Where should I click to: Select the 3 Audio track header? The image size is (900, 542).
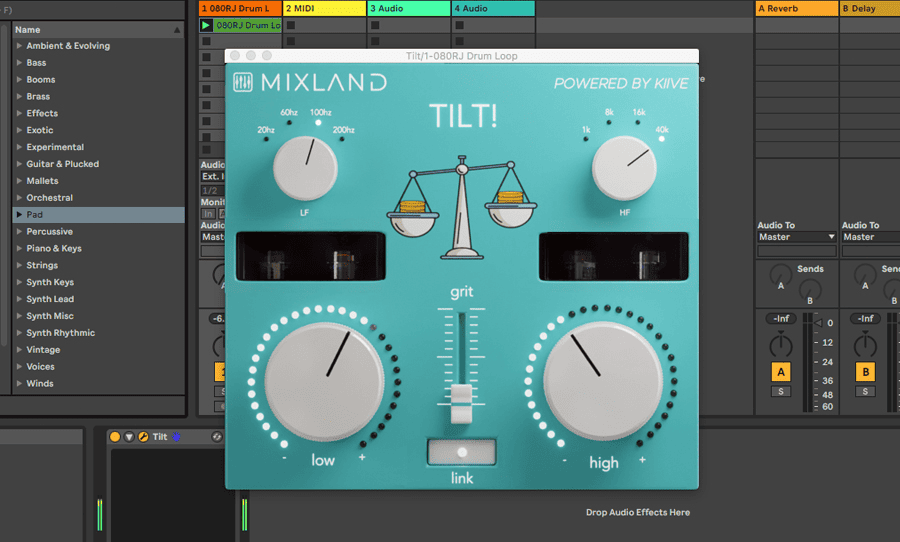click(409, 9)
